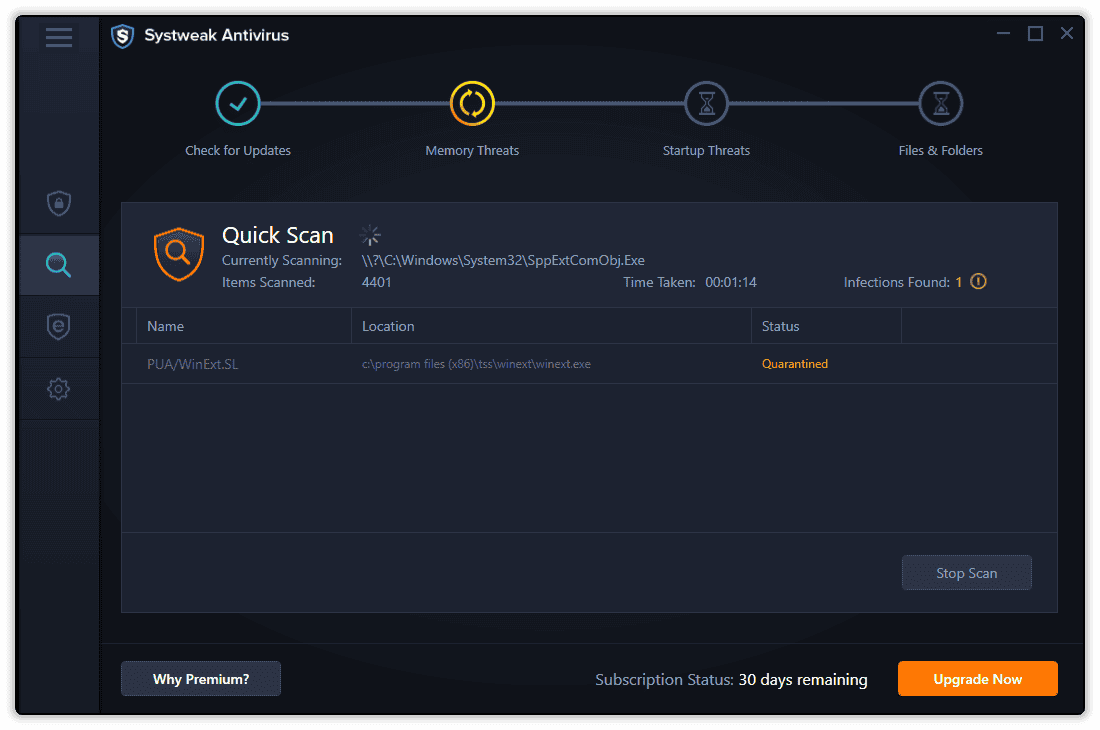Click the Systweak Antivirus title text
Viewport: 1100px width, 730px height.
tap(217, 35)
